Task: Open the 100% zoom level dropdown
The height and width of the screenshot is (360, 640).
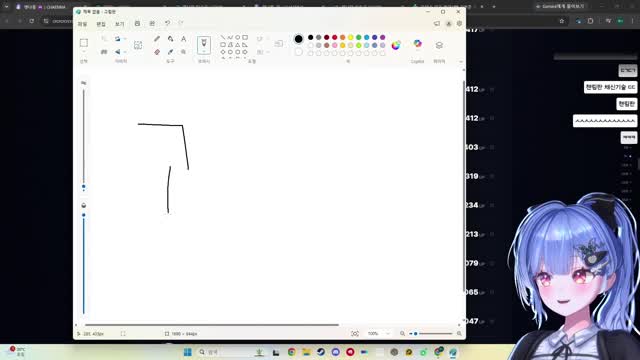Action: pyautogui.click(x=388, y=333)
